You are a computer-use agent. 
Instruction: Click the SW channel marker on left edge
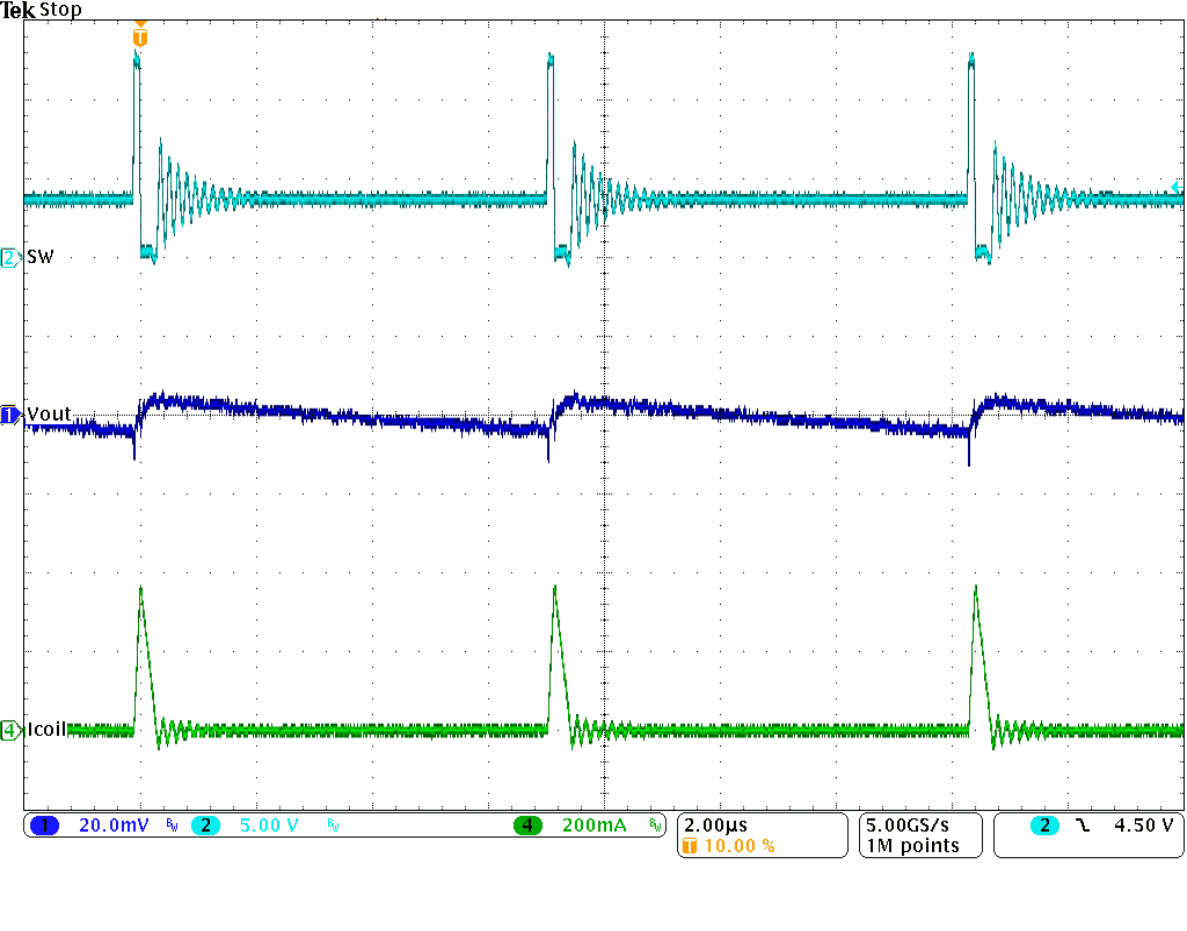(8, 256)
